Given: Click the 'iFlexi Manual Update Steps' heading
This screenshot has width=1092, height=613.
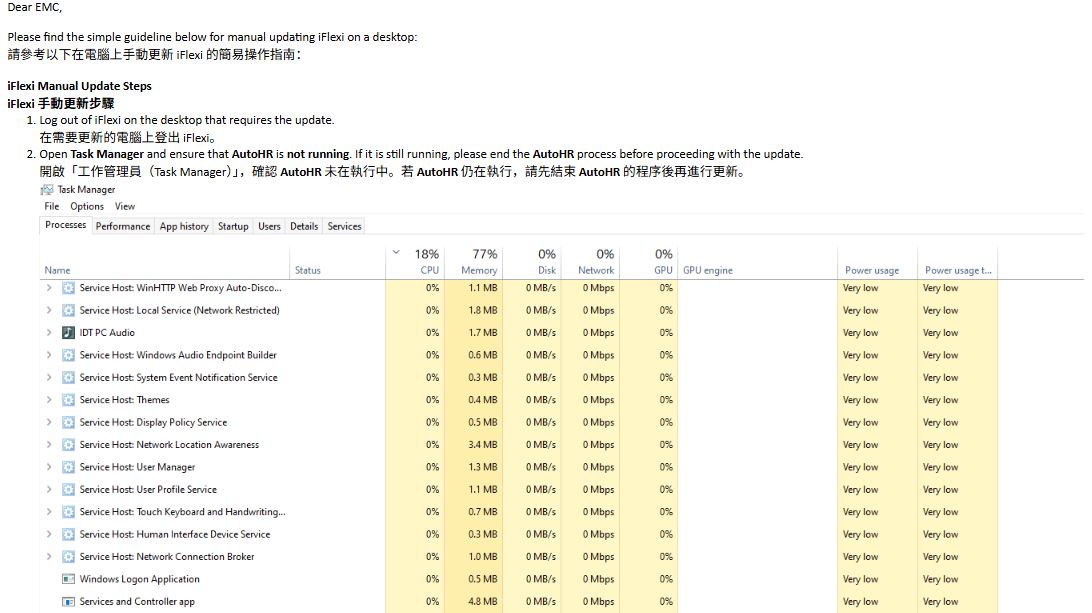Looking at the screenshot, I should click(x=79, y=86).
